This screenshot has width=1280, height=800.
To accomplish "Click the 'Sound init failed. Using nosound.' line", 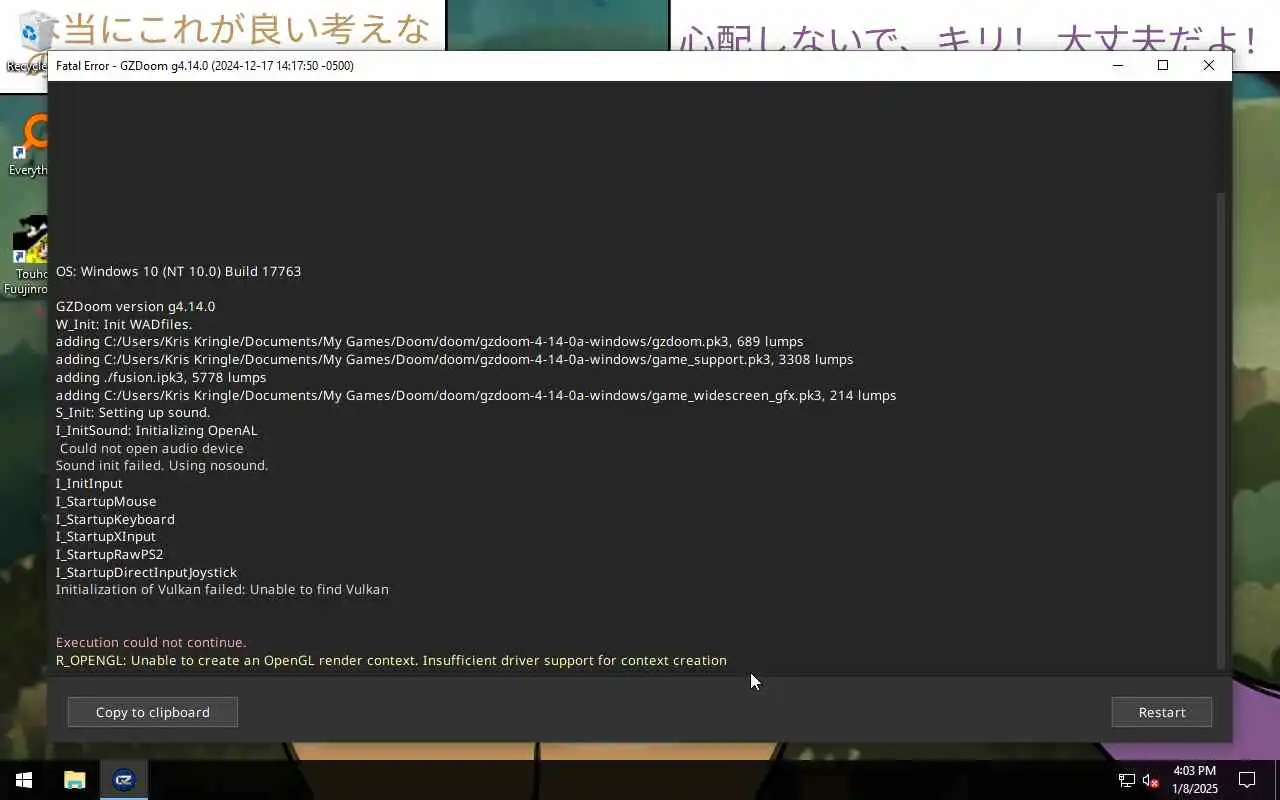I will click(162, 465).
